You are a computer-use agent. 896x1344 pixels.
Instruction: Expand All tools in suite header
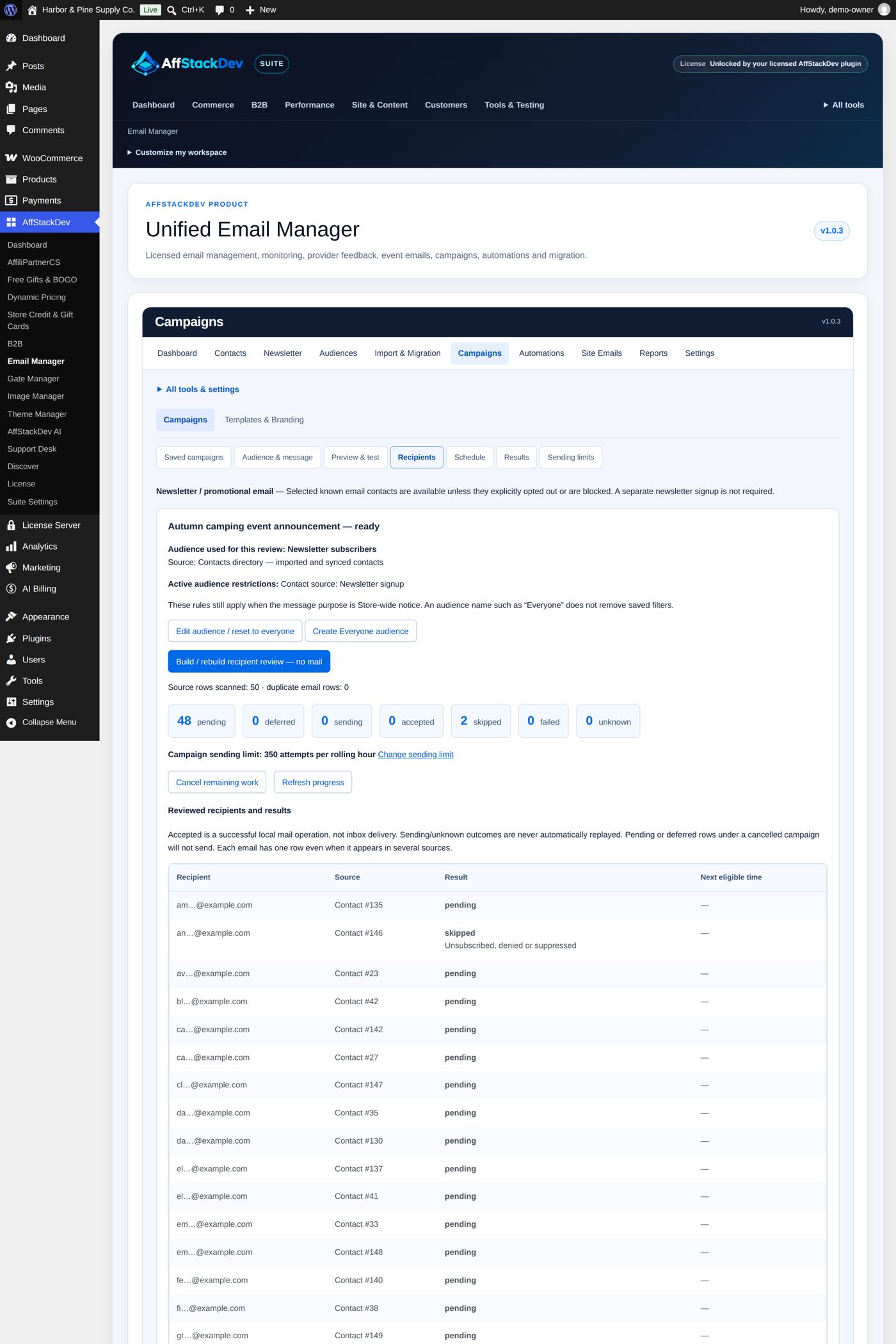[x=844, y=105]
